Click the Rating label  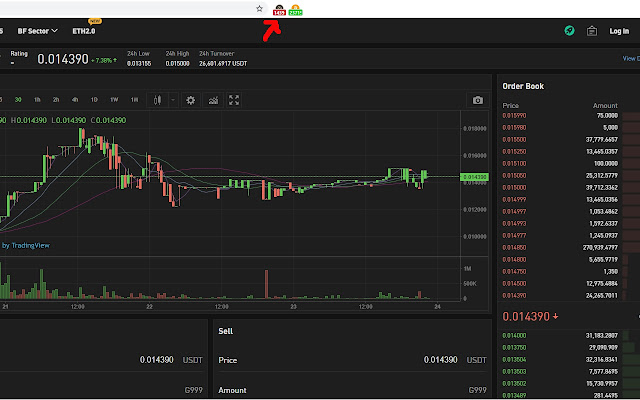pyautogui.click(x=19, y=54)
